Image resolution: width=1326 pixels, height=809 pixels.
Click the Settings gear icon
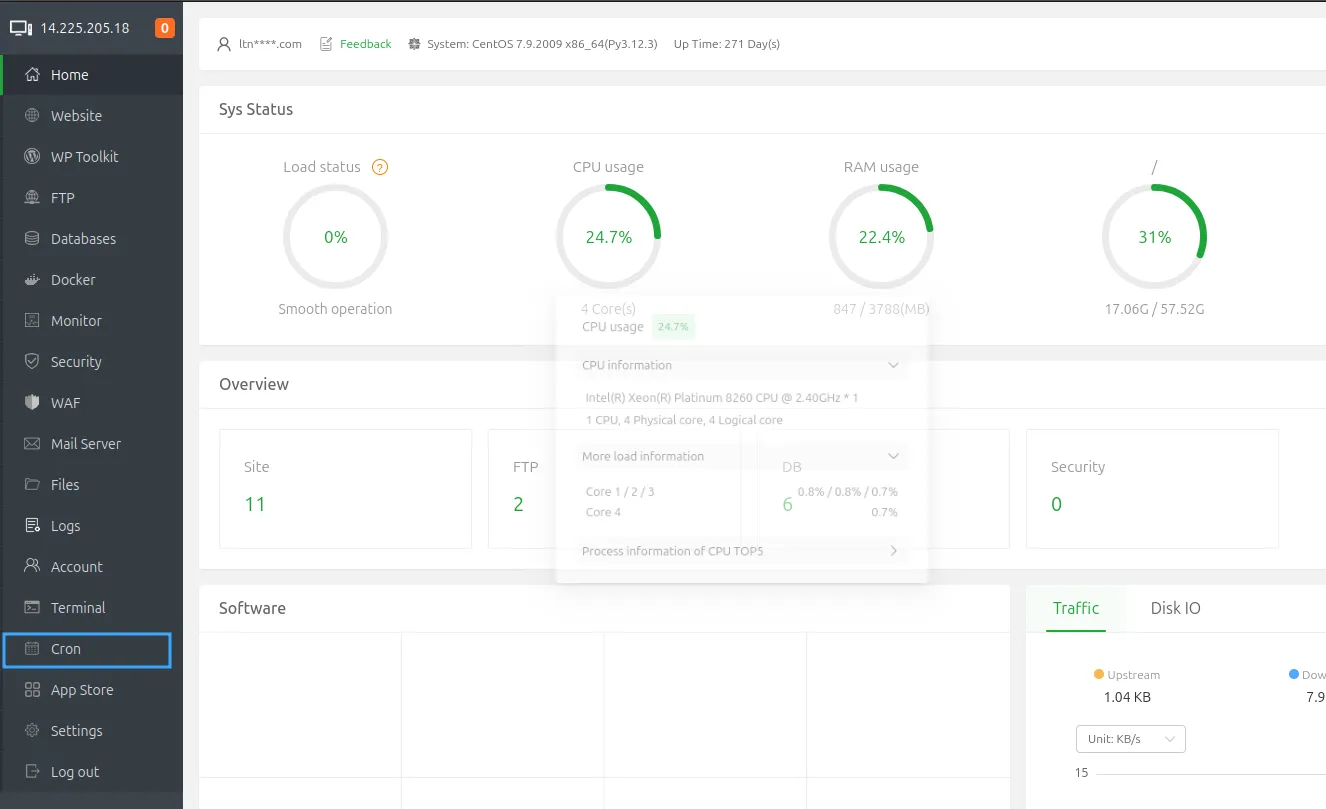32,731
